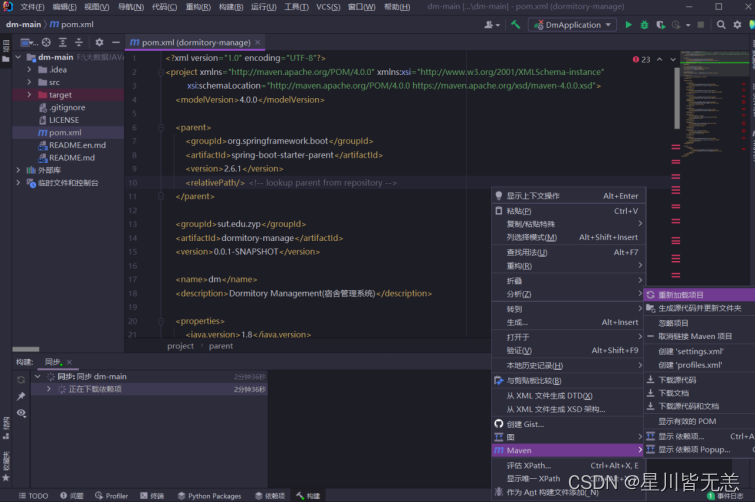This screenshot has height=502, width=756.
Task: Collapse all in project panel
Action: tap(79, 42)
